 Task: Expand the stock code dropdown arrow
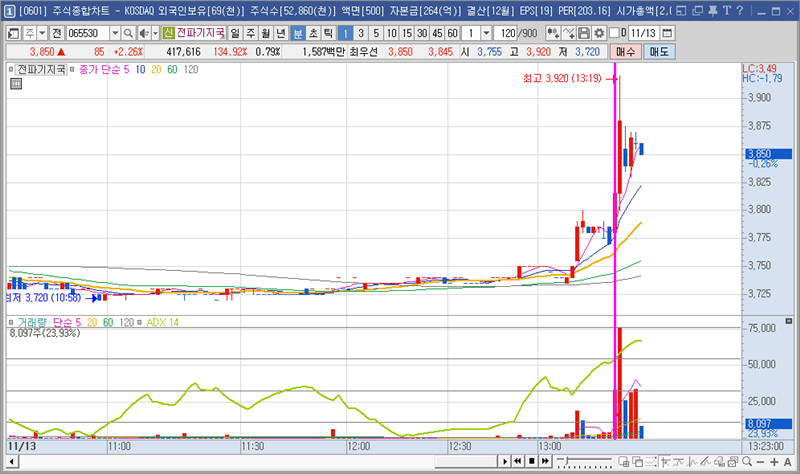coord(115,33)
